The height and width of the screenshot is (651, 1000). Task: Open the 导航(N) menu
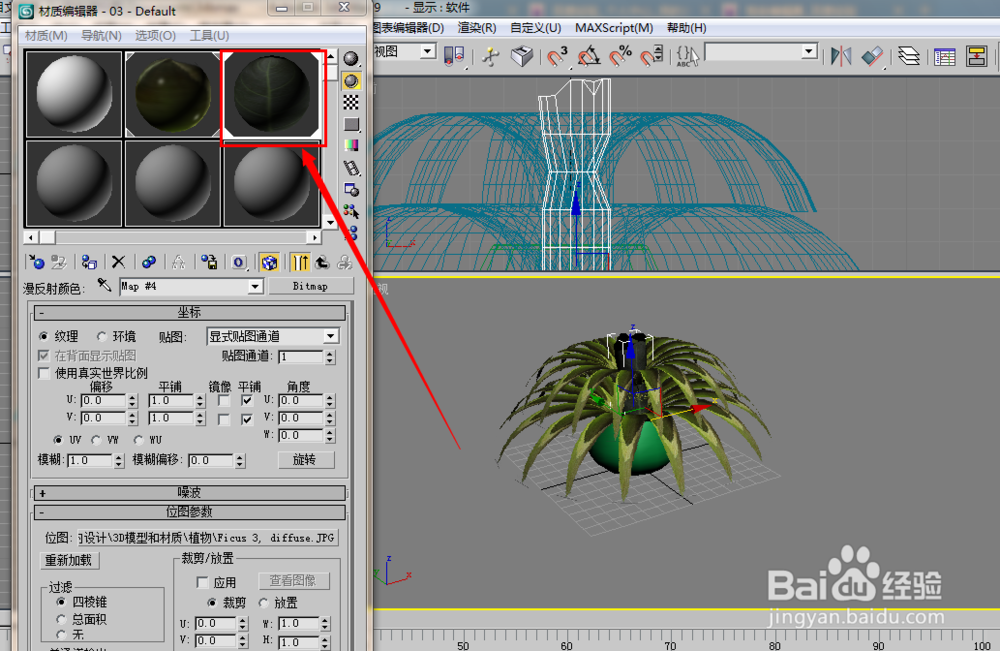click(x=101, y=36)
